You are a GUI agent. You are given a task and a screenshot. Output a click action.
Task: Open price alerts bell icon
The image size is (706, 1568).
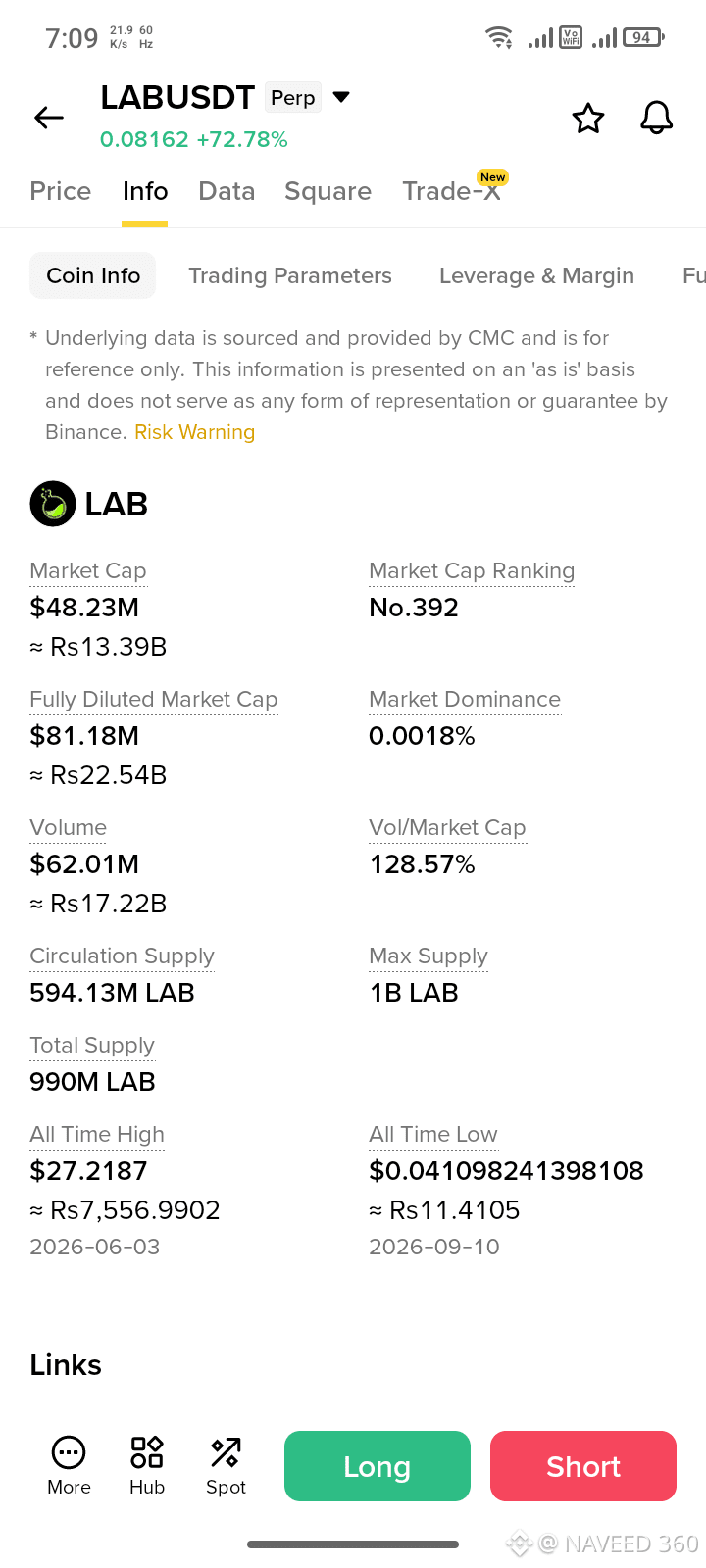[657, 118]
